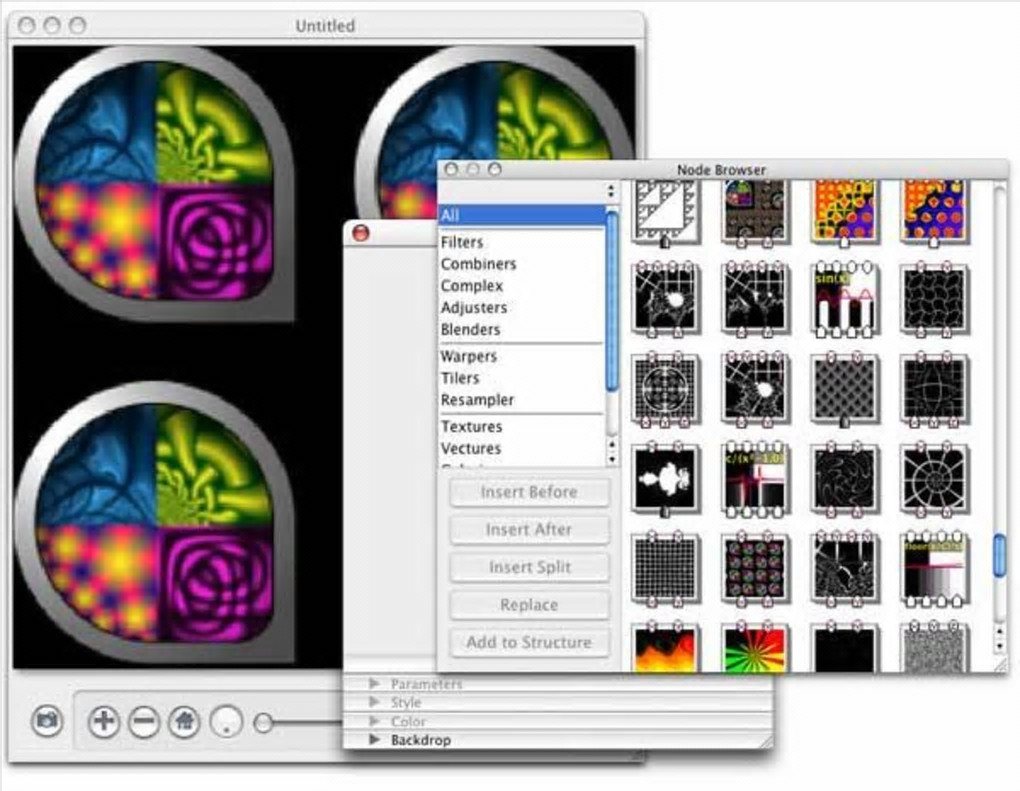Select the colorful spheres tiled node
The height and width of the screenshot is (791, 1020).
coord(754,569)
